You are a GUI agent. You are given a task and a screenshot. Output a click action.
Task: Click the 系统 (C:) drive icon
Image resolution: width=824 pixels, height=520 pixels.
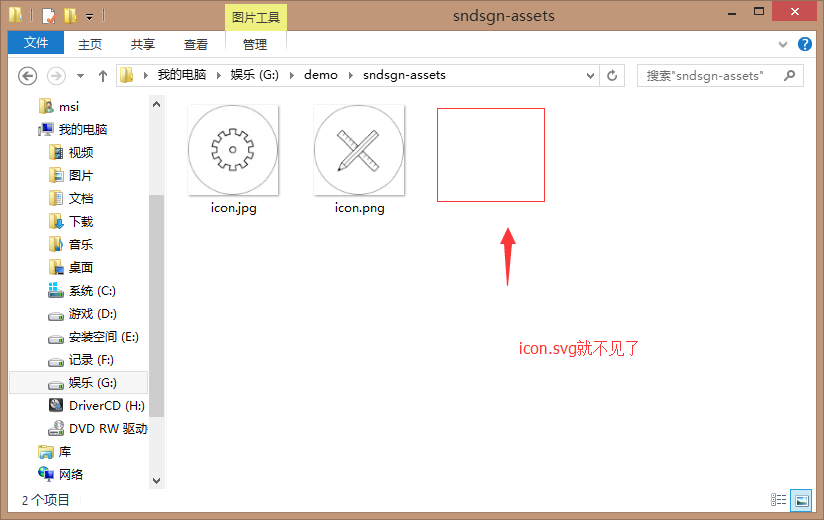(x=55, y=290)
